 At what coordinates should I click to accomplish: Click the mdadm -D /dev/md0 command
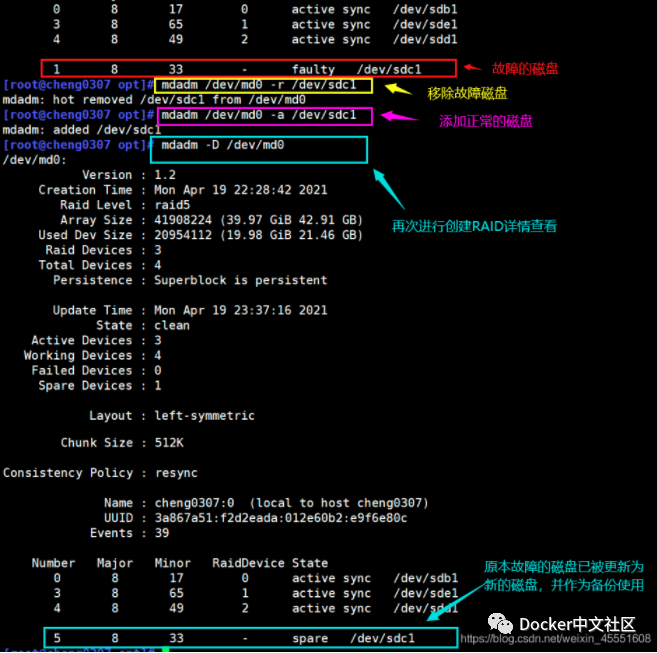pos(222,145)
